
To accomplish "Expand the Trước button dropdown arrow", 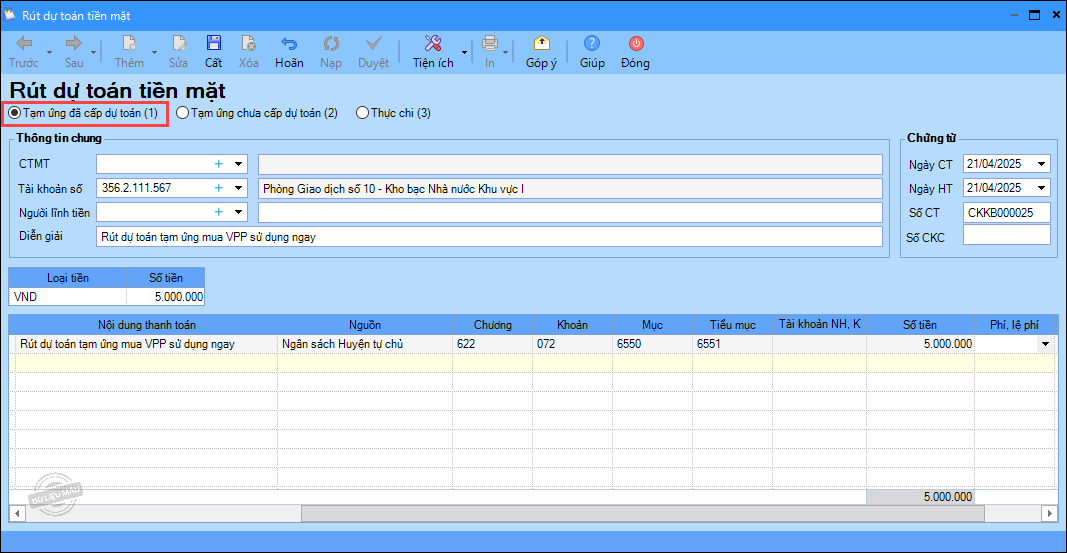I will tap(49, 52).
